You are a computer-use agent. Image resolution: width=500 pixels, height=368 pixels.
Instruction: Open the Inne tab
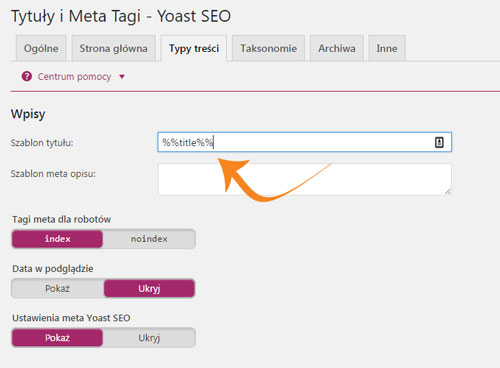click(x=387, y=48)
